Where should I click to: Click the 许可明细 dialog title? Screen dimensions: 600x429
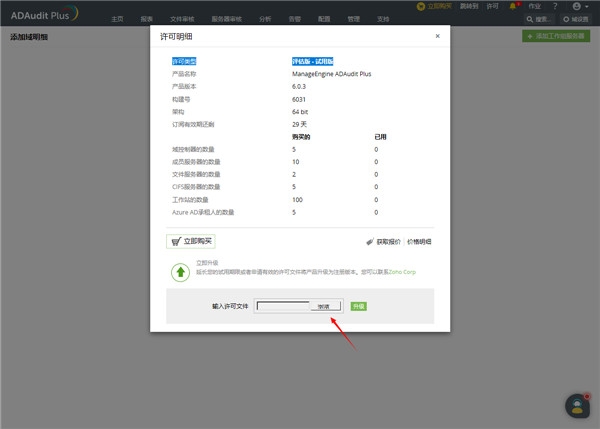pos(176,37)
